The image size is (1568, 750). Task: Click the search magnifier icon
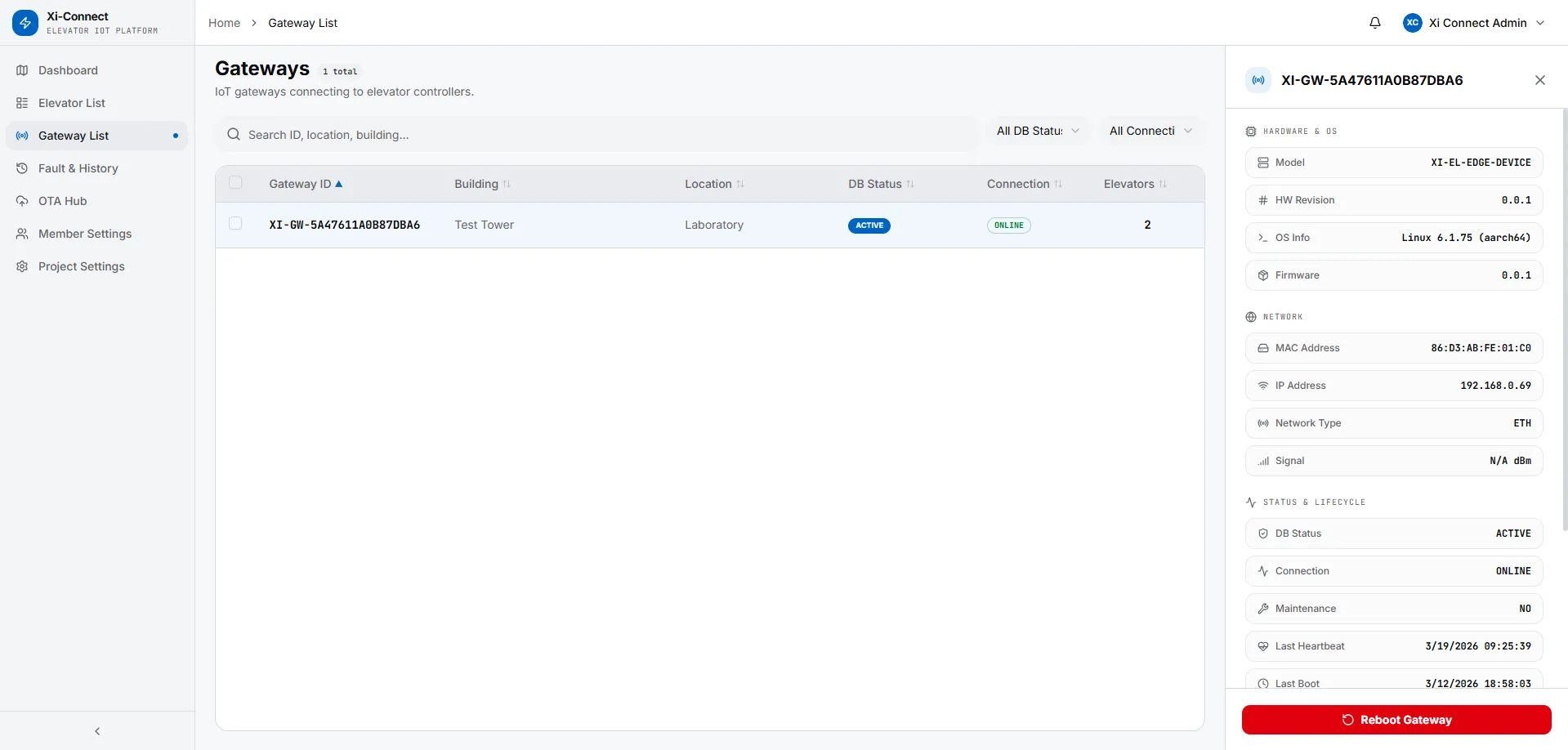(x=234, y=135)
